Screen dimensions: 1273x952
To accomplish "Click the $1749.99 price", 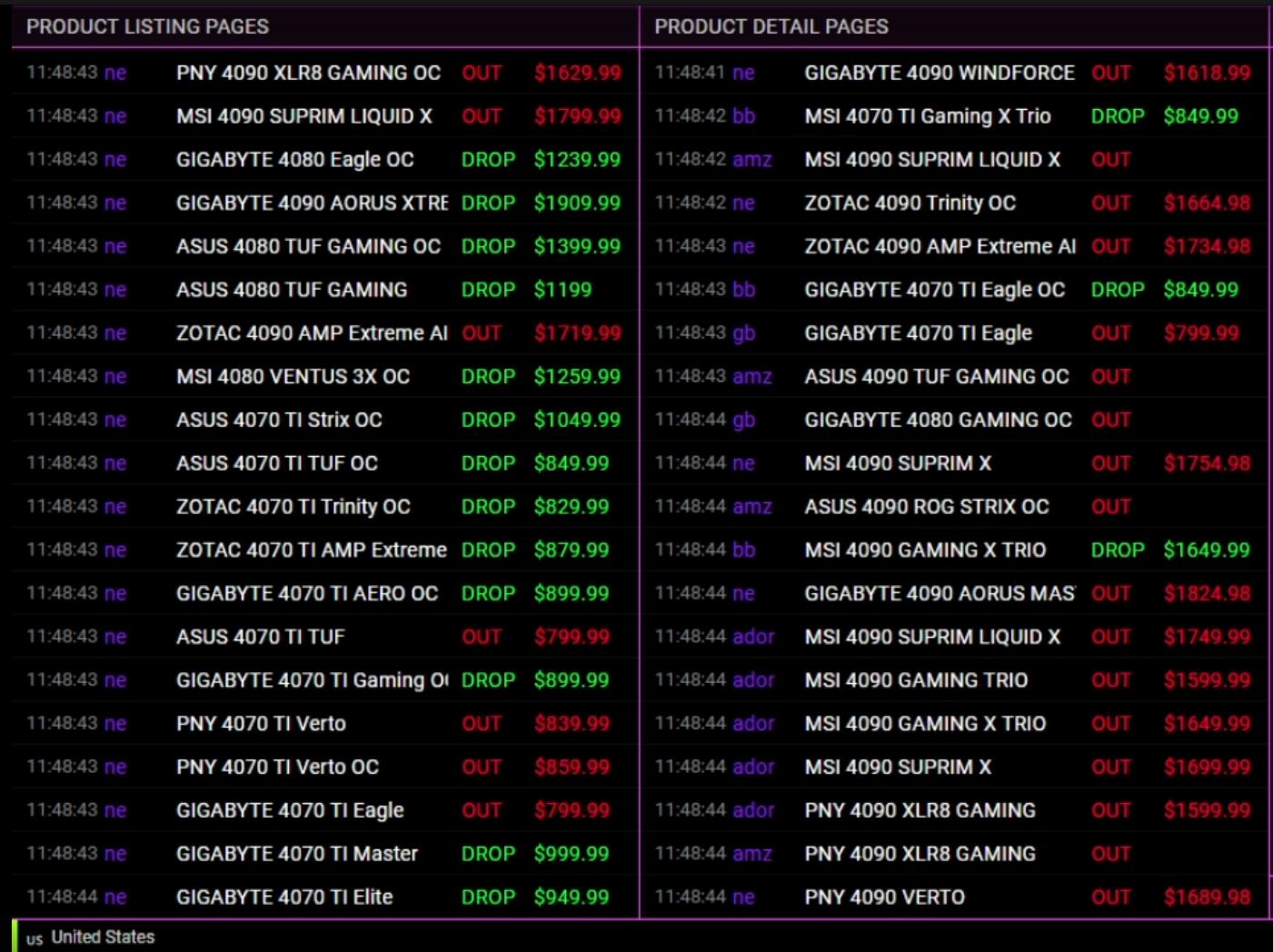I will (1208, 637).
